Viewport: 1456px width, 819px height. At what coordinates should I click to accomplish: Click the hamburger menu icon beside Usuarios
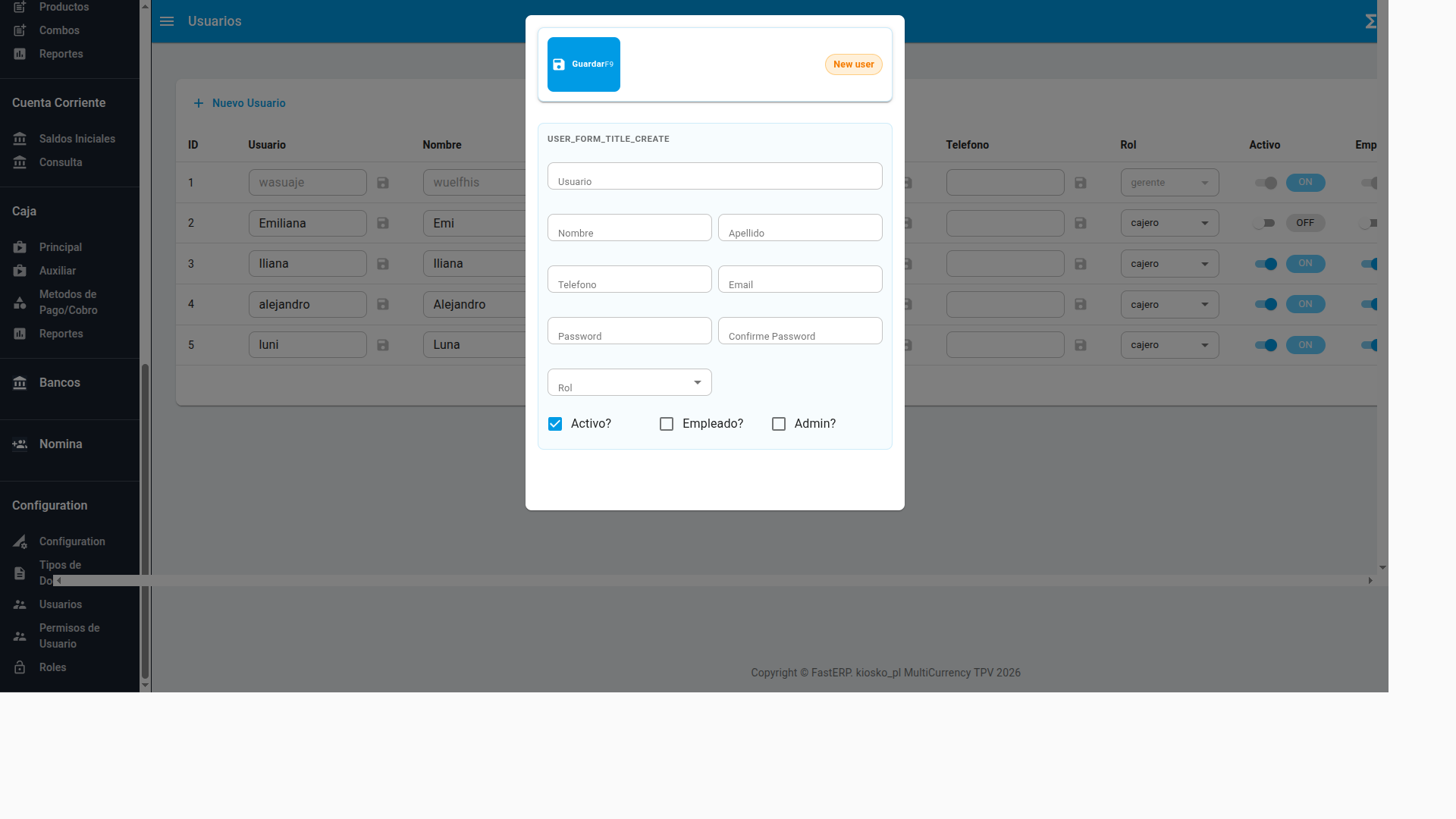pyautogui.click(x=167, y=21)
